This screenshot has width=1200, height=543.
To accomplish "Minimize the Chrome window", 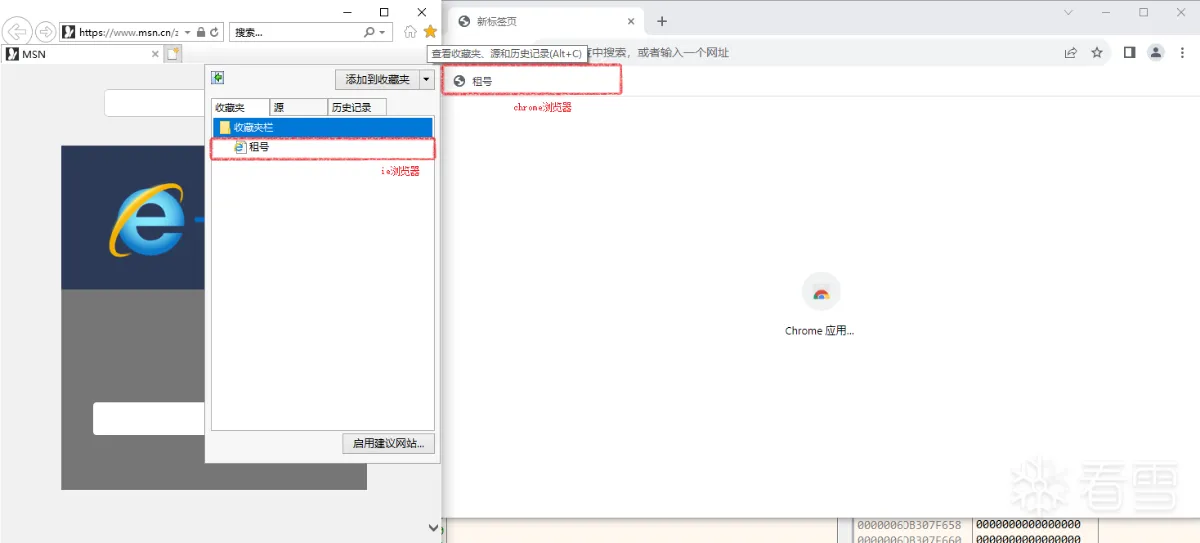I will click(1106, 12).
